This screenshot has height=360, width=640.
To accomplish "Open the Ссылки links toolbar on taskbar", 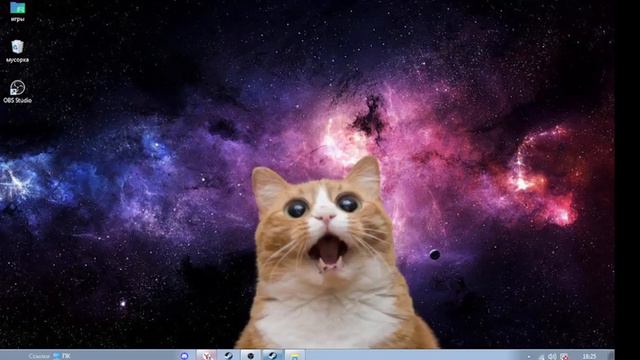I will [x=38, y=356].
